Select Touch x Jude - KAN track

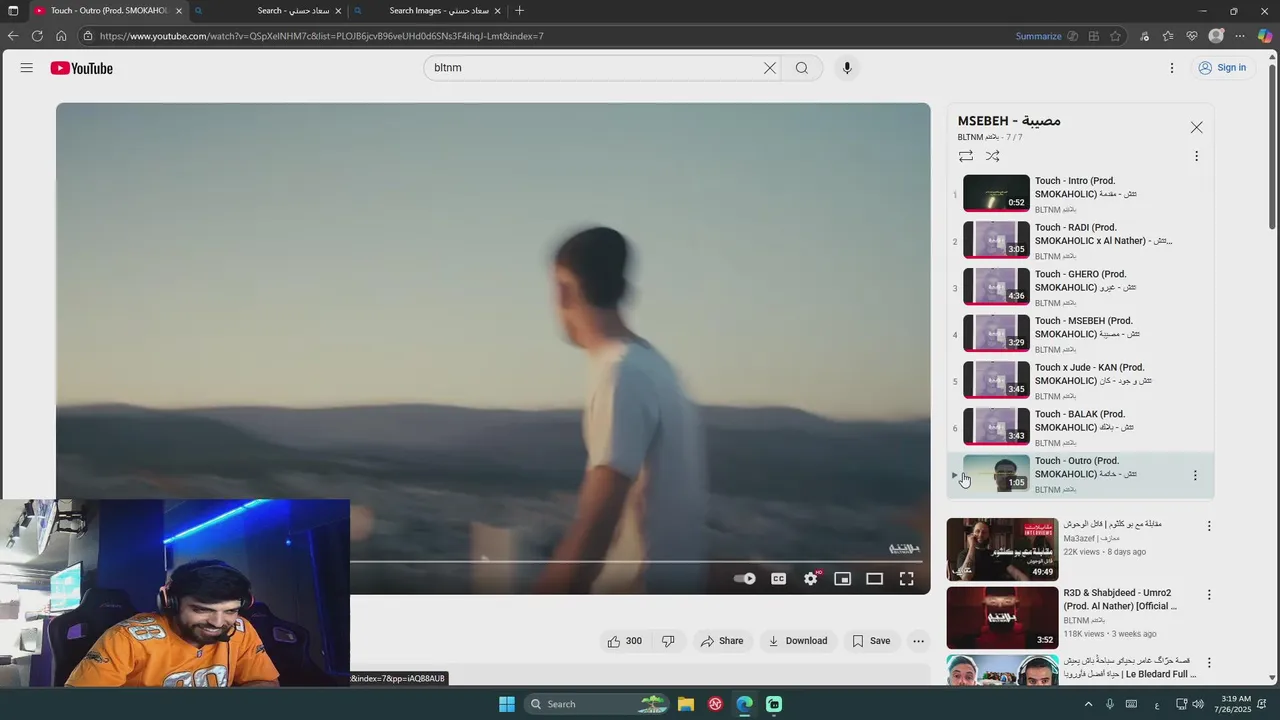pyautogui.click(x=1081, y=381)
